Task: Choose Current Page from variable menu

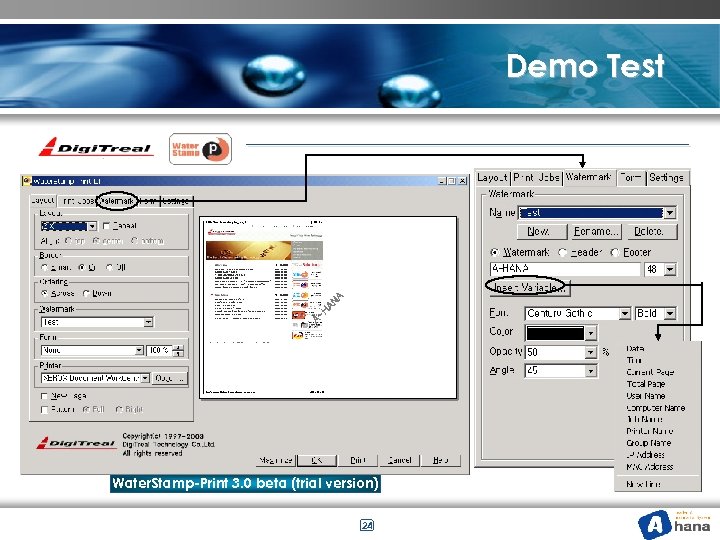Action: click(650, 372)
